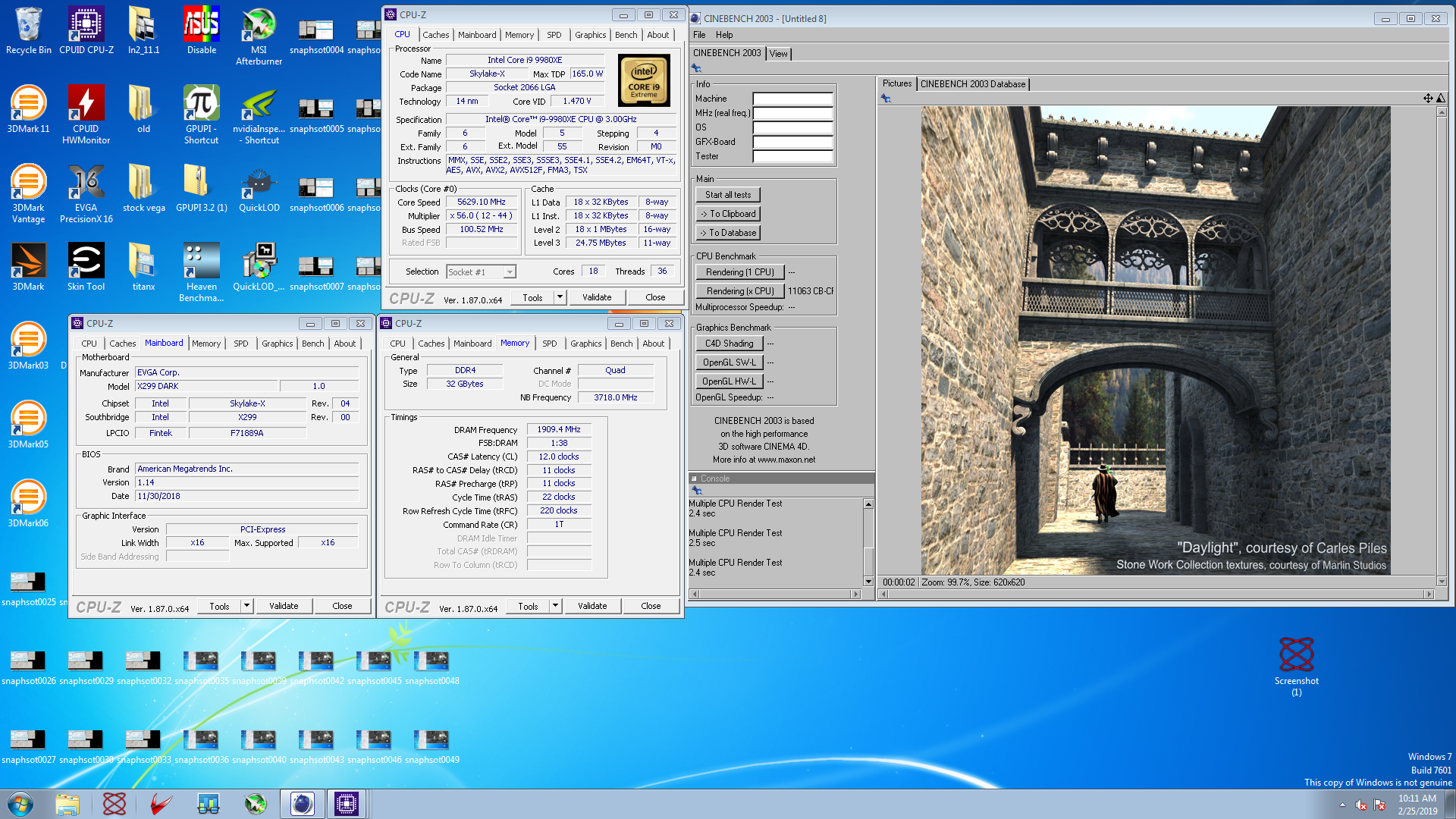Open the Screenshot (1) desktop icon
This screenshot has width=1456, height=819.
pos(1296,667)
